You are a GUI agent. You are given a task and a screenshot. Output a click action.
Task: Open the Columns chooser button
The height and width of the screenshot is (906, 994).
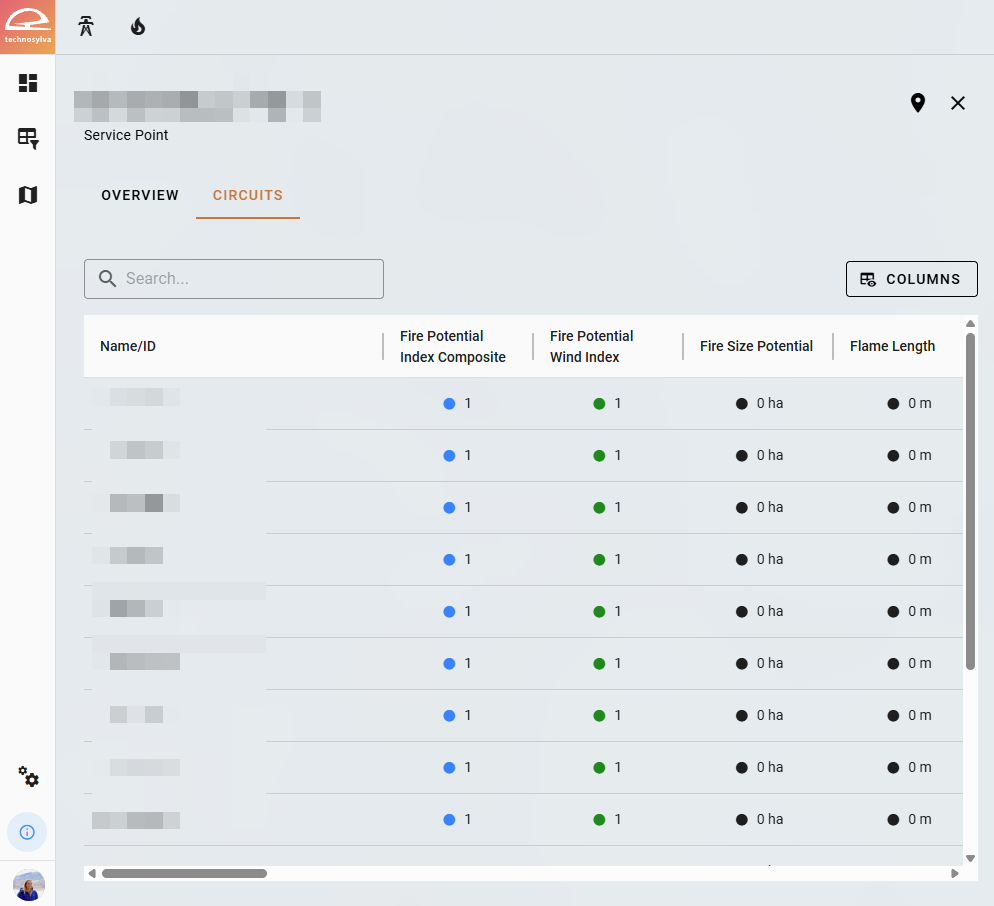coord(911,279)
